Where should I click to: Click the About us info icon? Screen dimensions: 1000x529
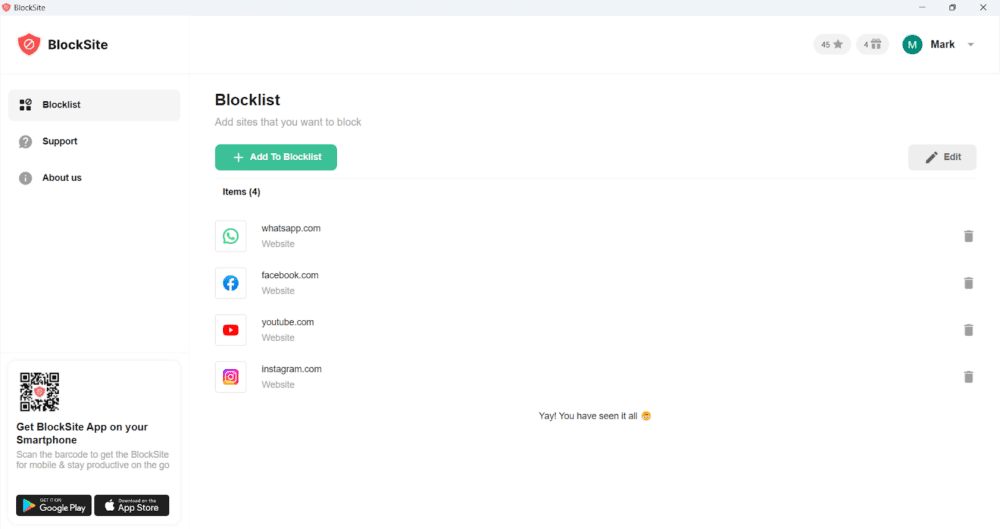pos(26,178)
